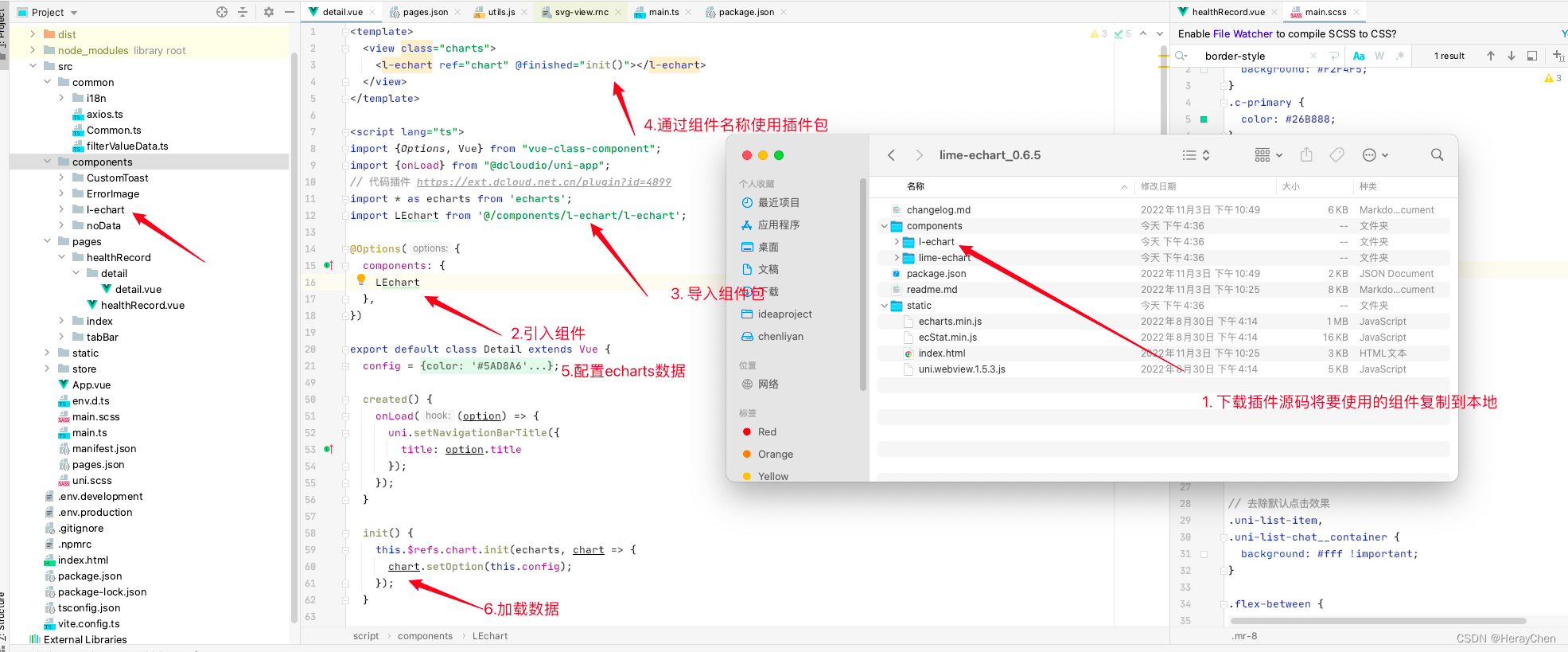Viewport: 1568px width, 652px height.
Task: Select the Orange tag in Finder sidebar
Action: click(x=768, y=454)
